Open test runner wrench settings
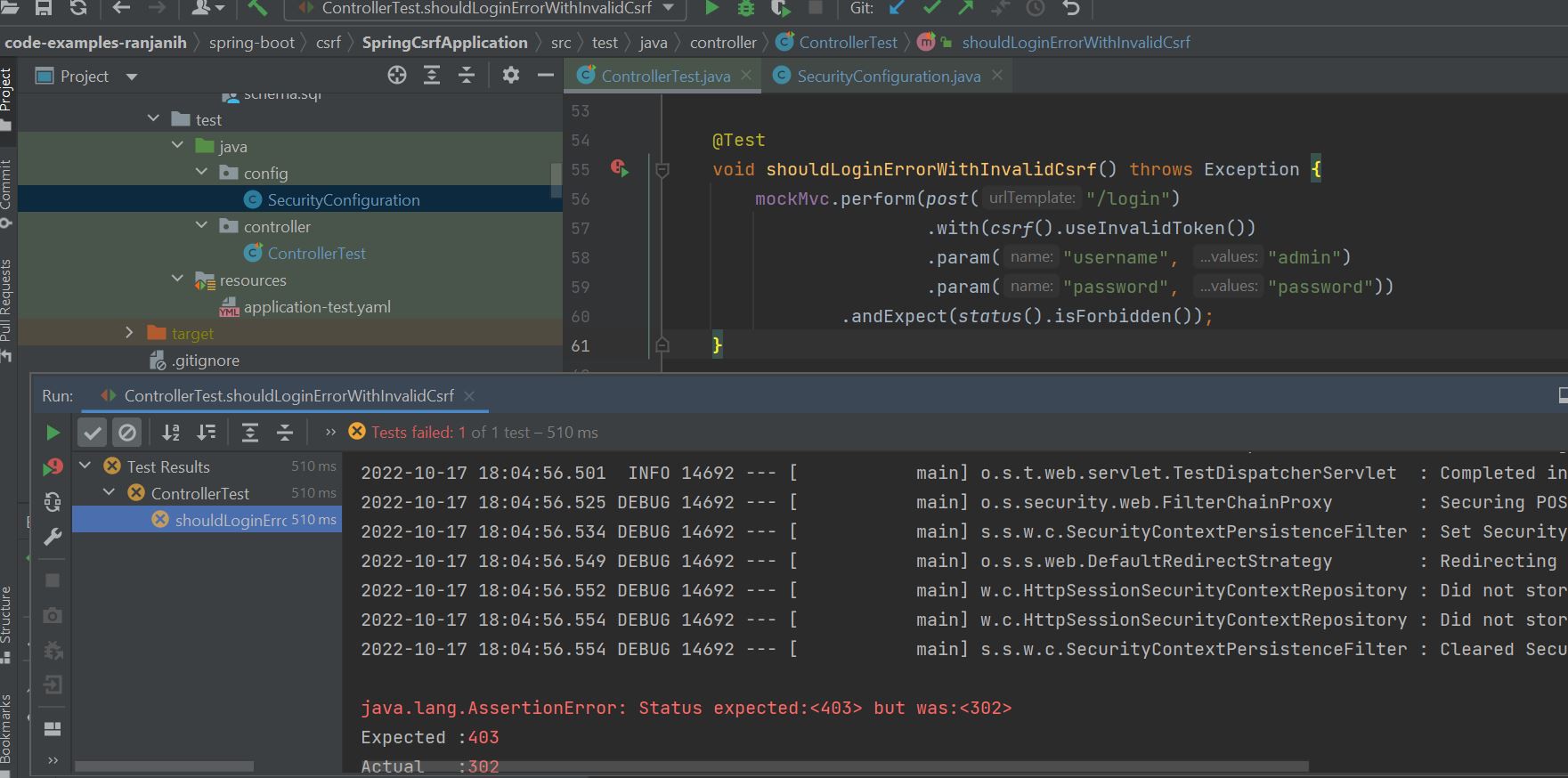Viewport: 1568px width, 778px height. (x=53, y=537)
